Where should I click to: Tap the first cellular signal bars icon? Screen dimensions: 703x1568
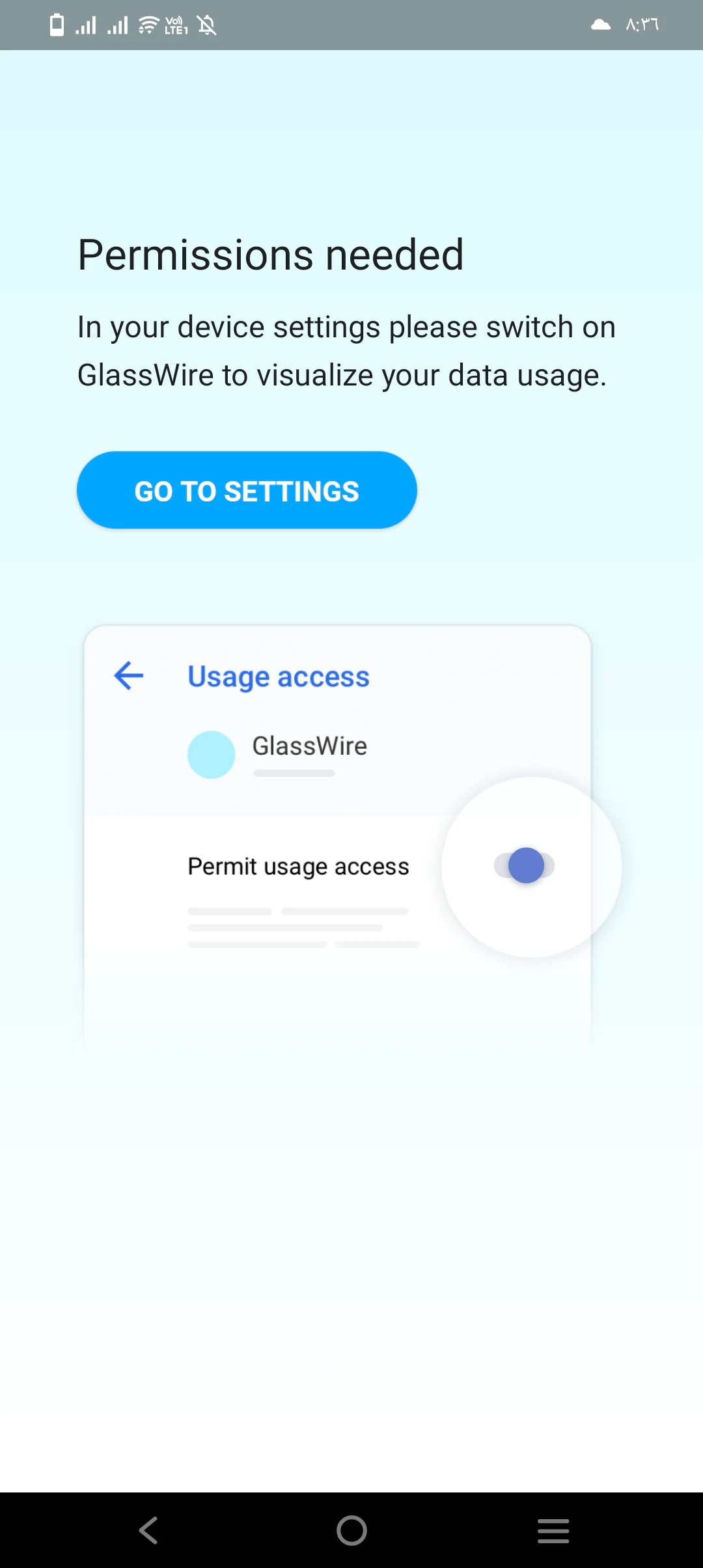click(x=86, y=25)
